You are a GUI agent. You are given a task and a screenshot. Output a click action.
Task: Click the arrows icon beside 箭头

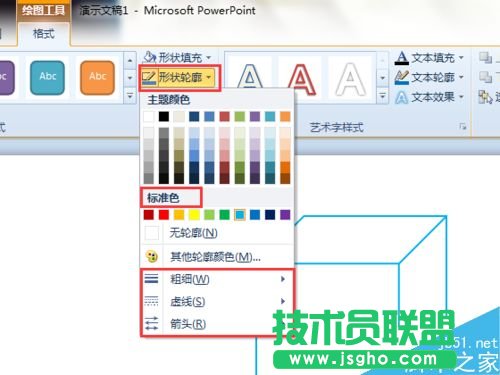point(151,323)
